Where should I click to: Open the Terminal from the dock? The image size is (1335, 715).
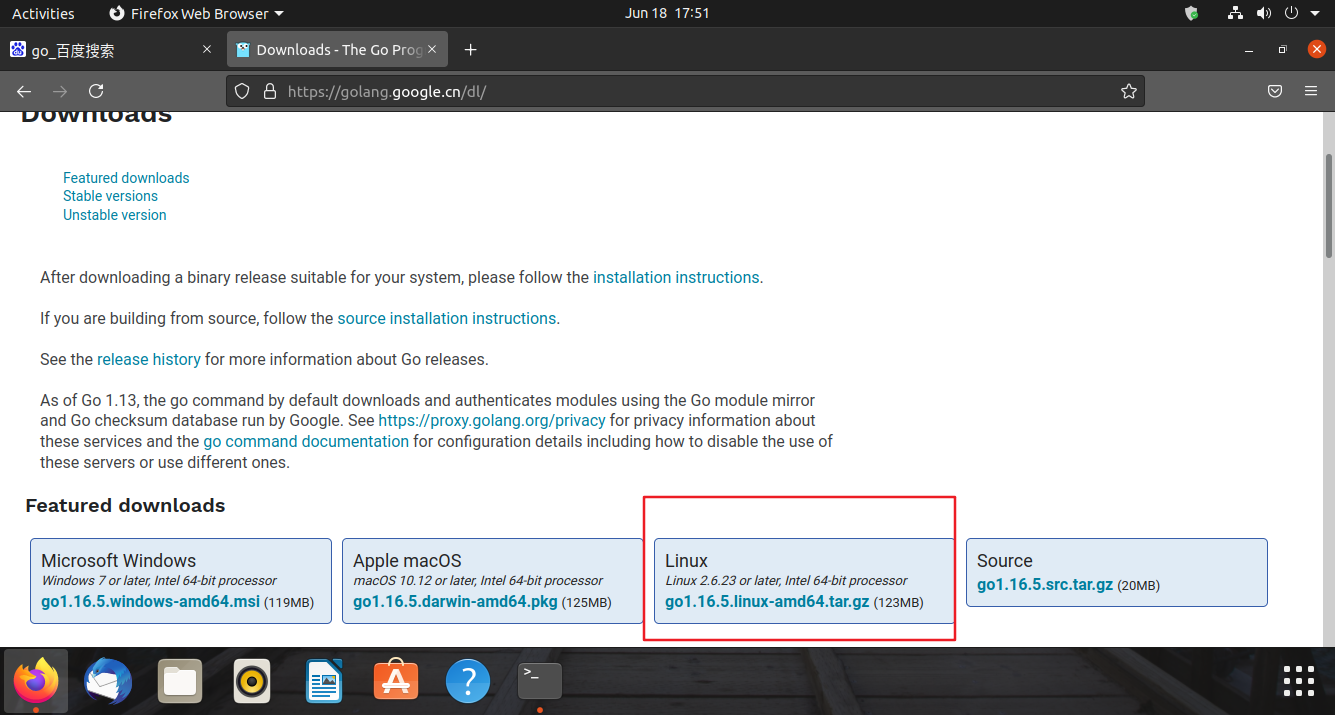pos(540,682)
